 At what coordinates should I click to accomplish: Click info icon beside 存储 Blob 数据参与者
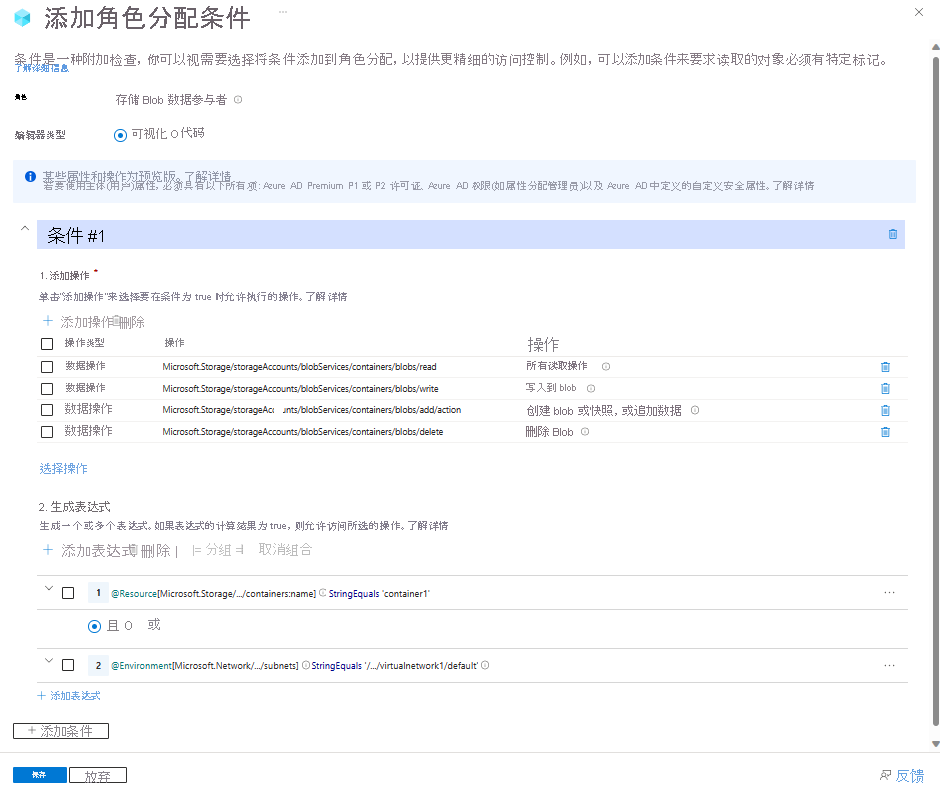238,100
